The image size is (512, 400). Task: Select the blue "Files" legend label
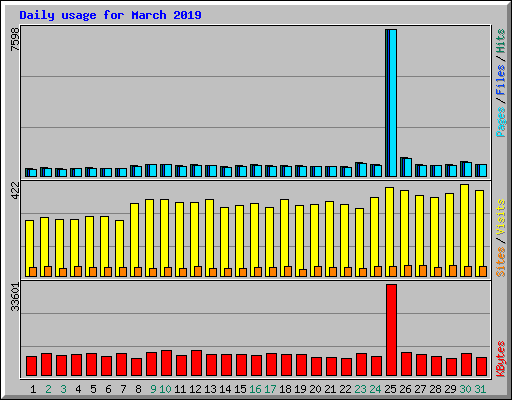coord(501,80)
